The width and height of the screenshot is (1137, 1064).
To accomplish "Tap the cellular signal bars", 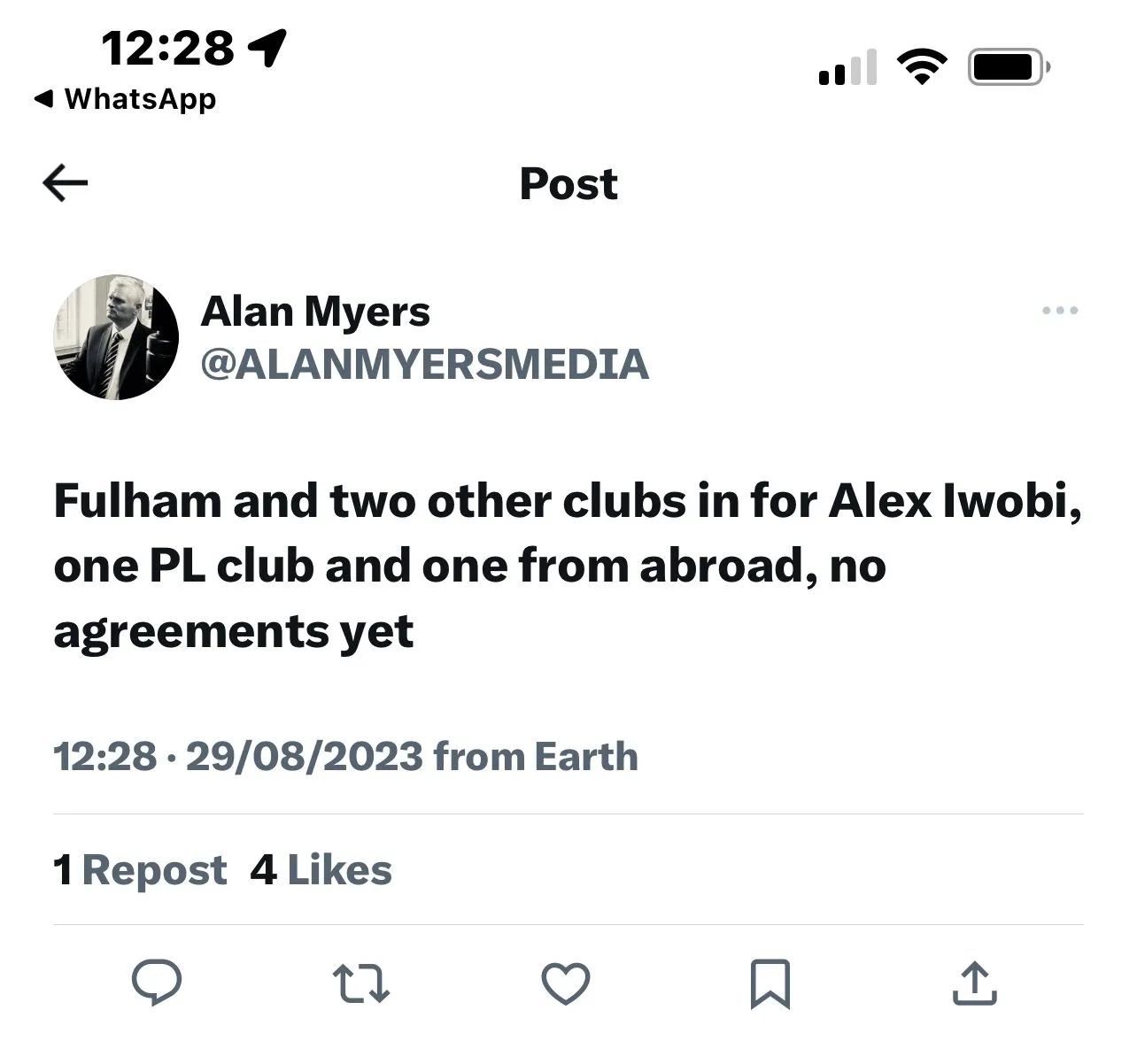I will click(847, 68).
